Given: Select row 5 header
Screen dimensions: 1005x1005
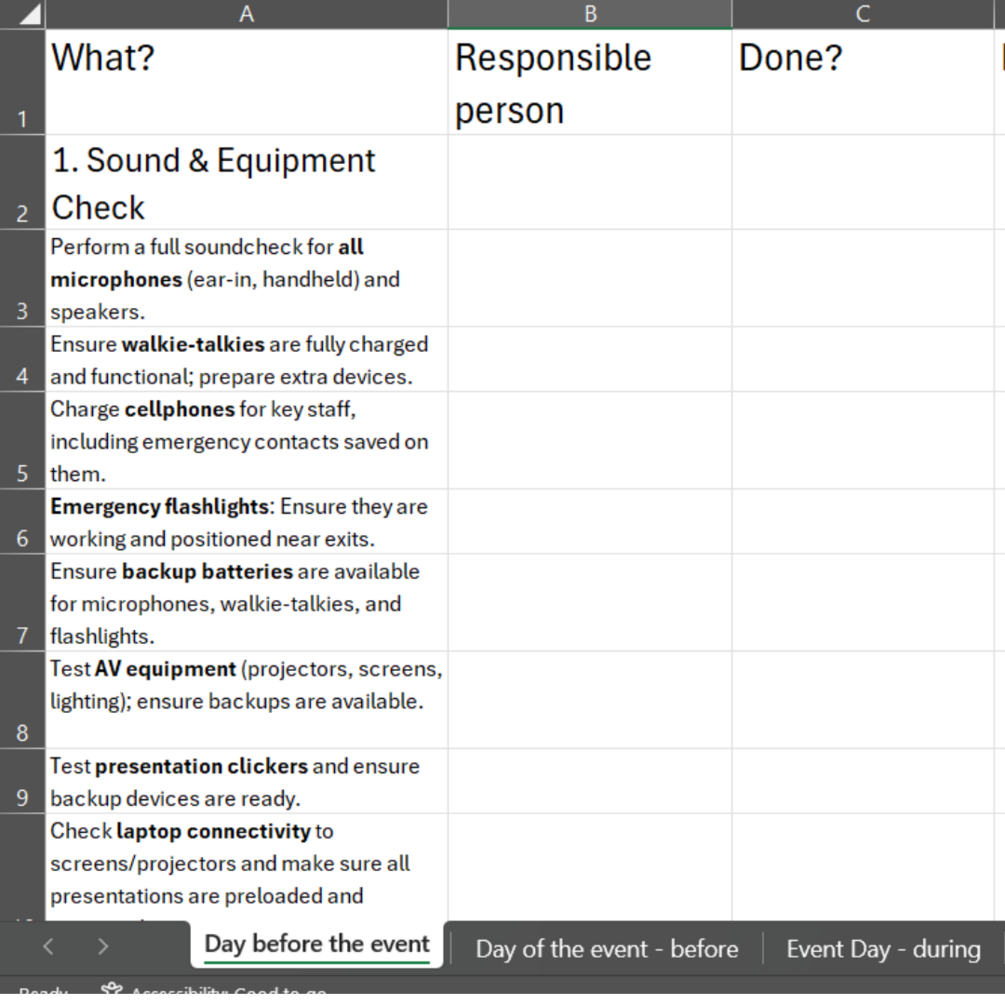Looking at the screenshot, I should pyautogui.click(x=22, y=440).
